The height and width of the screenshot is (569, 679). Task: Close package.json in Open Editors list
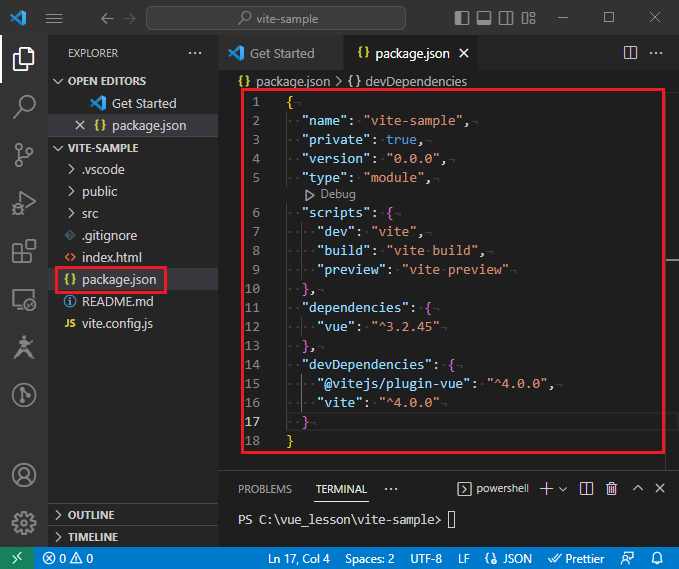pos(80,126)
